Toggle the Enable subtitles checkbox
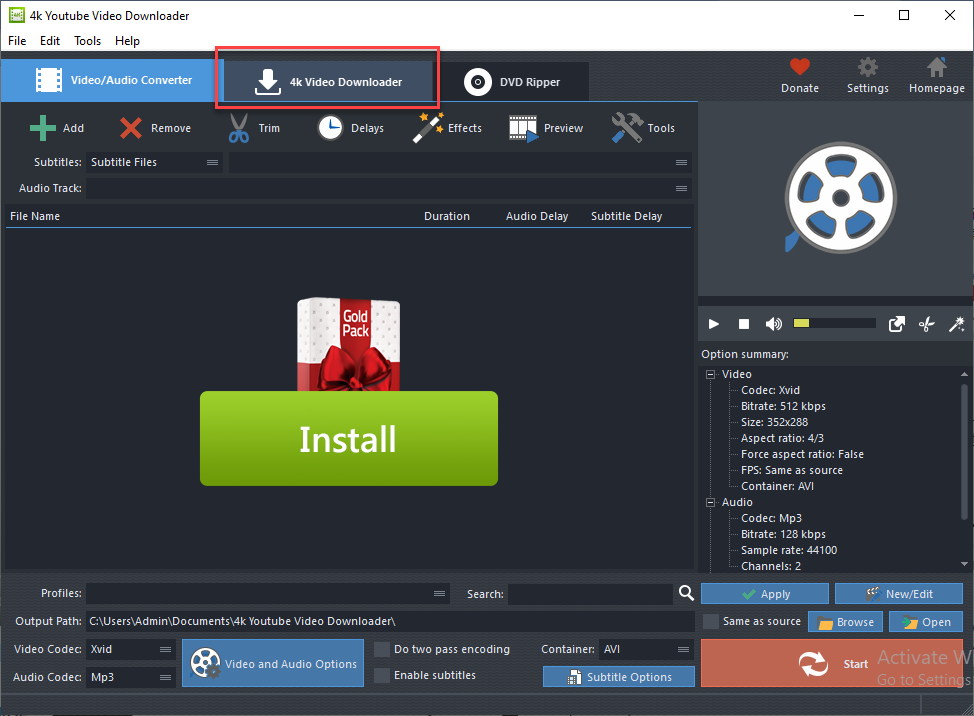 pyautogui.click(x=382, y=675)
